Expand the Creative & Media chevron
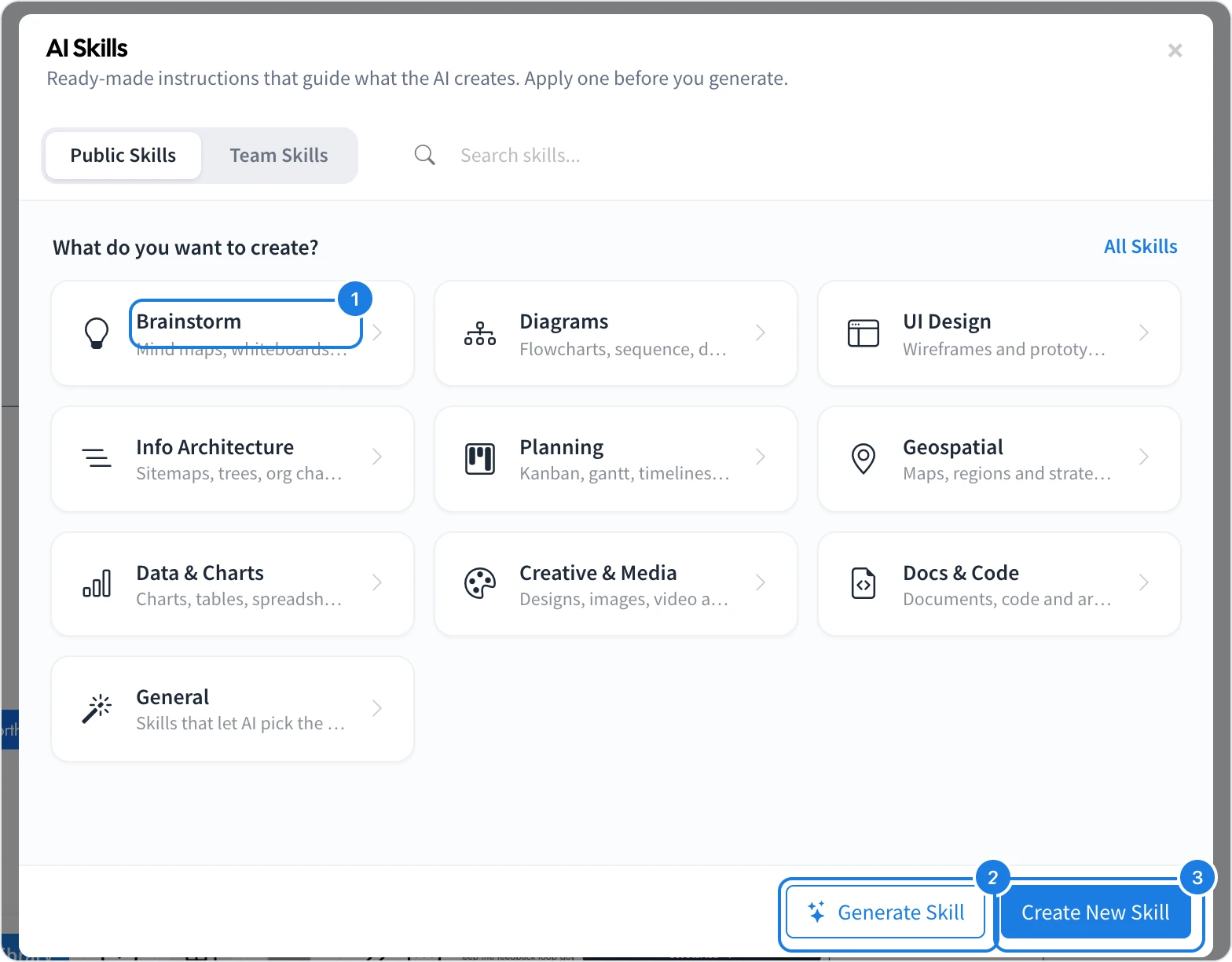Viewport: 1232px width, 962px height. pos(761,582)
